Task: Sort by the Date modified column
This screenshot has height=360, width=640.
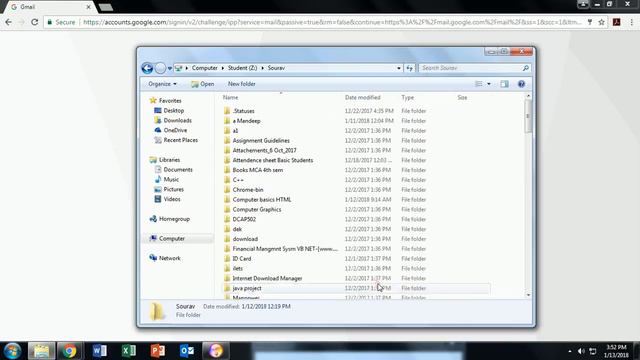Action: 362,98
